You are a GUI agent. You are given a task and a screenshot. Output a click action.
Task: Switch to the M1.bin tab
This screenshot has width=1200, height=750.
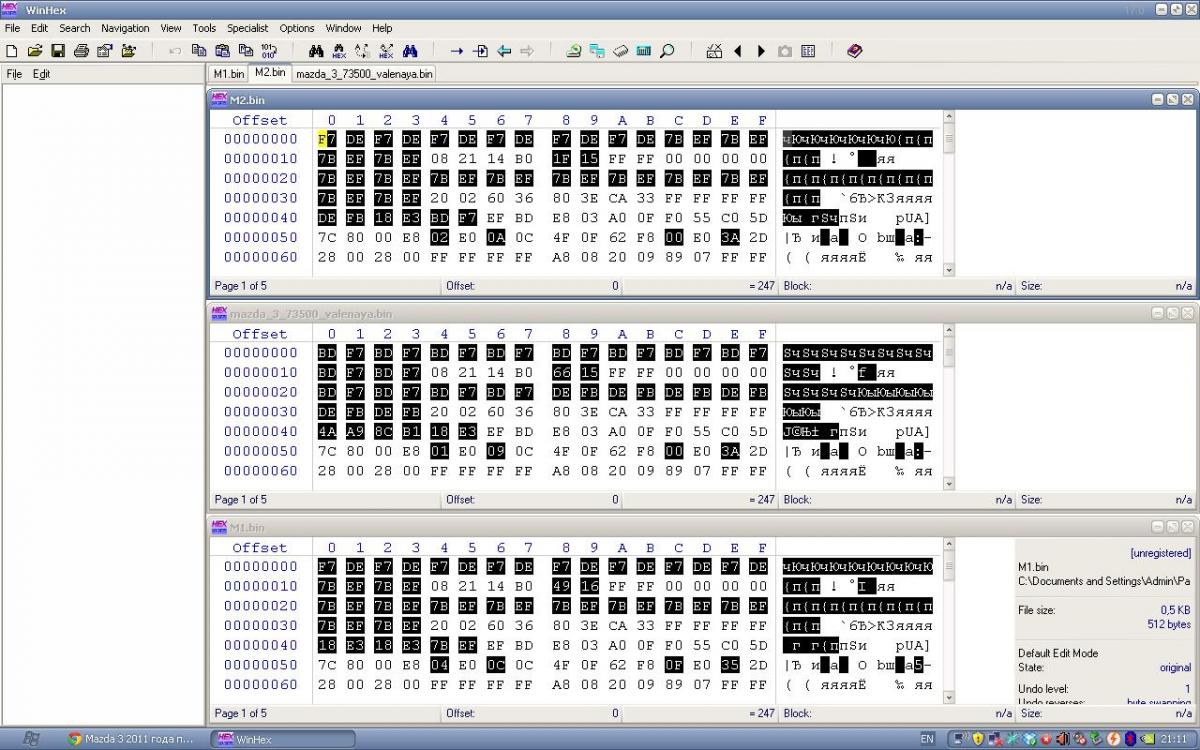228,74
